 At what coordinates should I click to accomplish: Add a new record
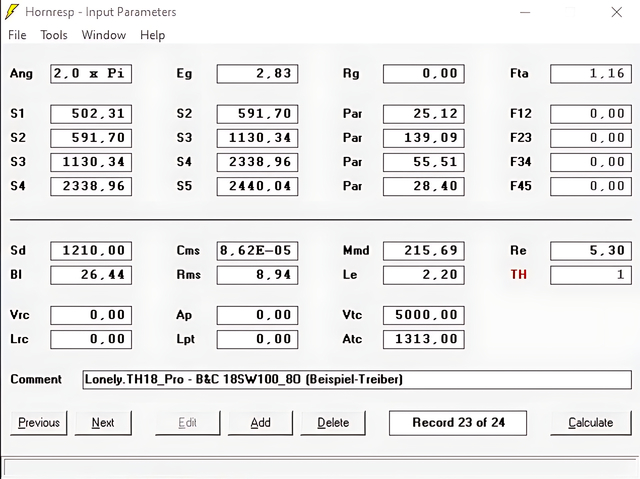click(260, 423)
